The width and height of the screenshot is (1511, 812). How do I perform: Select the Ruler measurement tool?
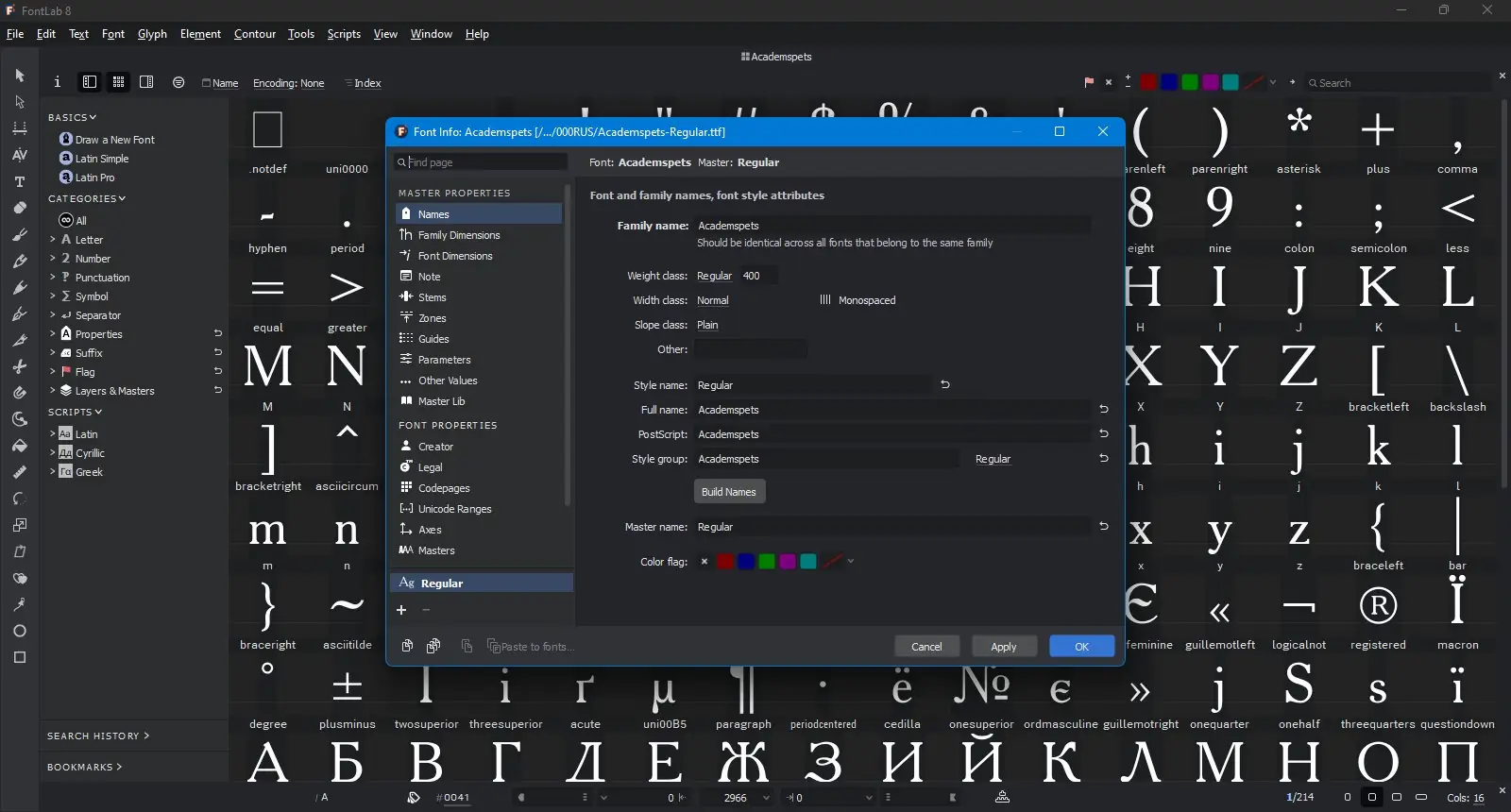click(x=20, y=472)
